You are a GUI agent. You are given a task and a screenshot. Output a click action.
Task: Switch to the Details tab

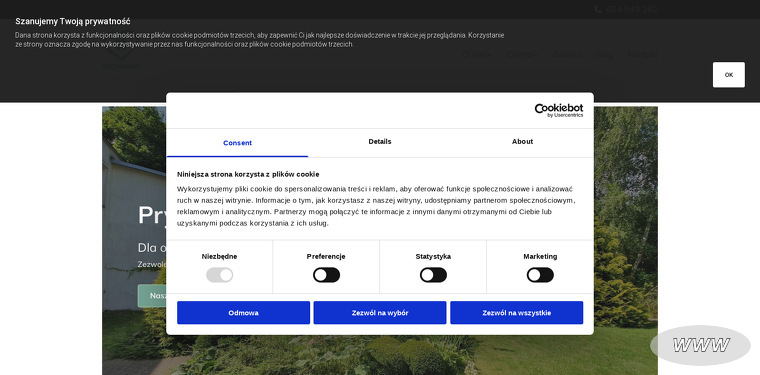[380, 141]
